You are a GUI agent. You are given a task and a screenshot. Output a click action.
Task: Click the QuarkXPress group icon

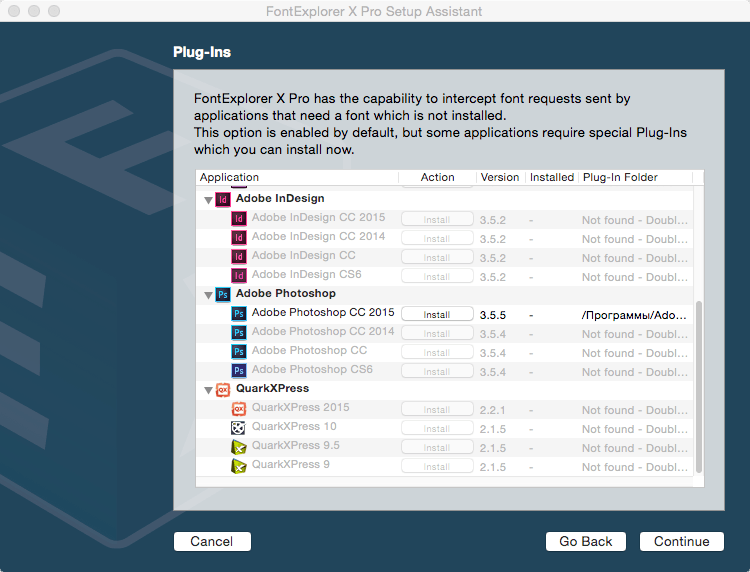pos(223,389)
